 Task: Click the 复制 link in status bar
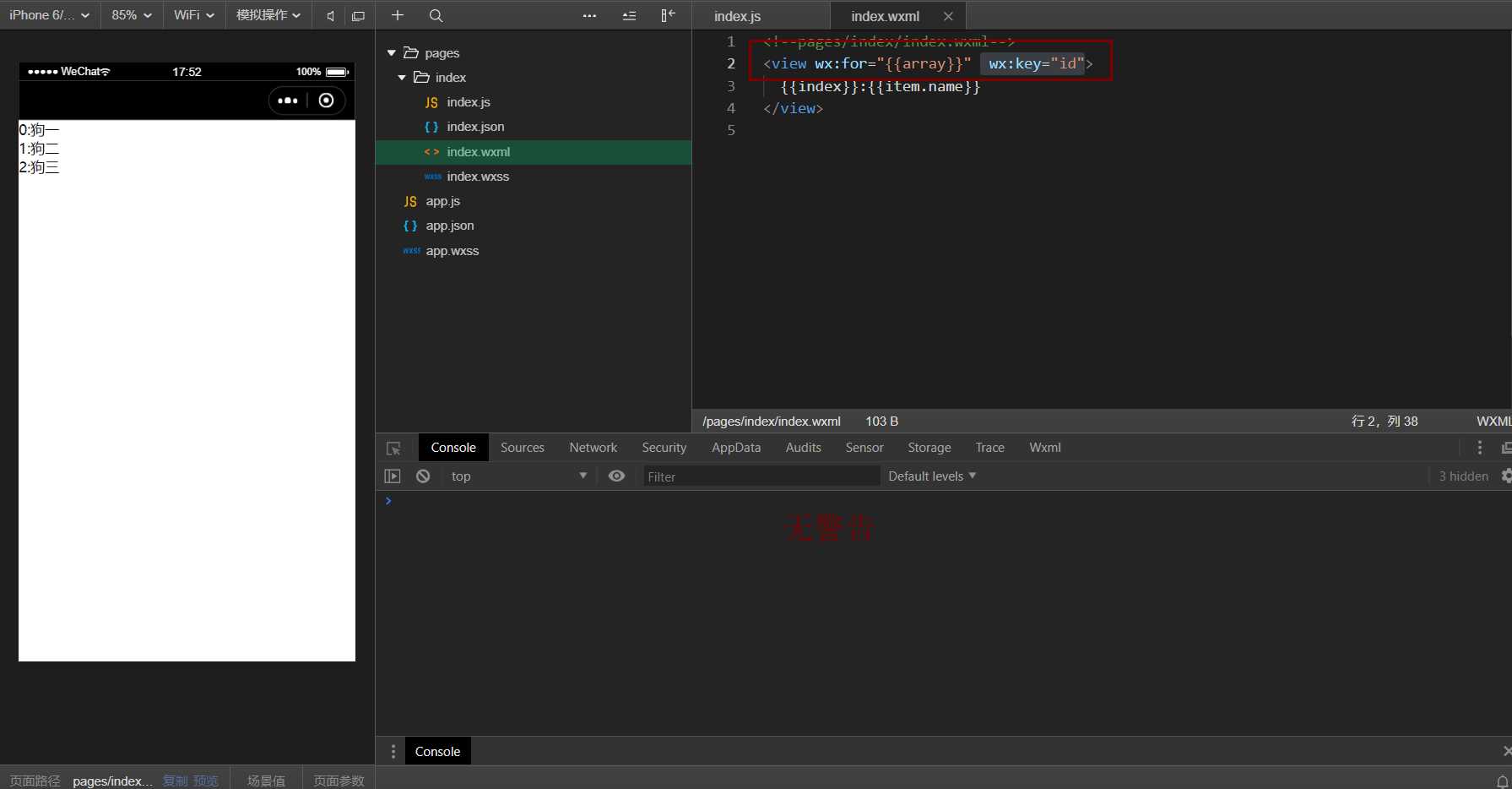pyautogui.click(x=176, y=781)
